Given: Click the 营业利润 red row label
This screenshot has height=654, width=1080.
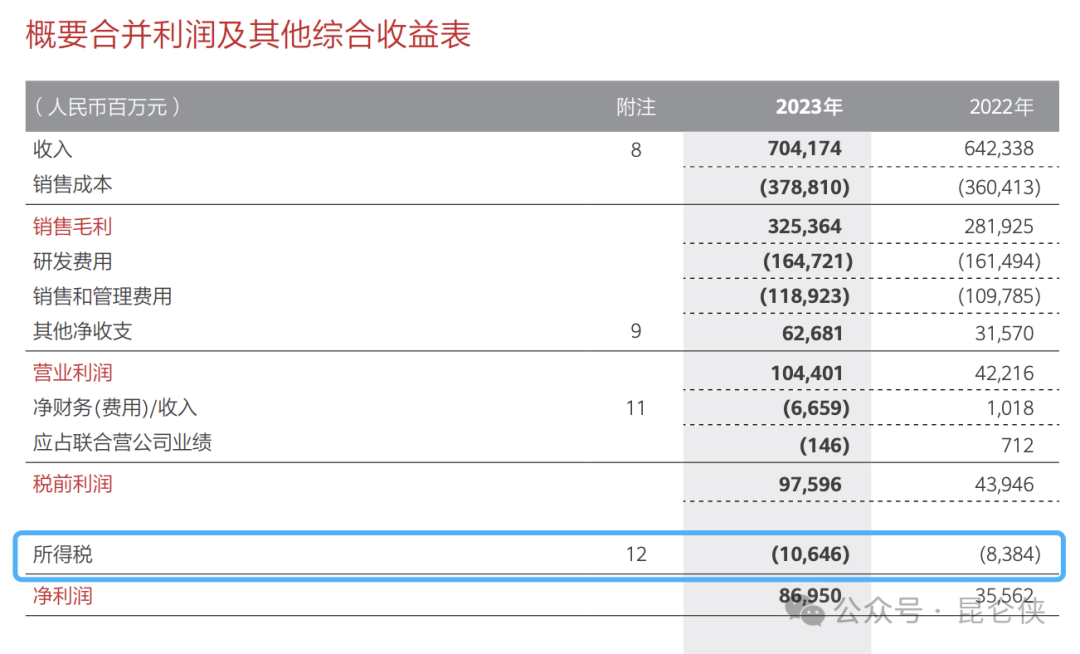Looking at the screenshot, I should point(72,372).
